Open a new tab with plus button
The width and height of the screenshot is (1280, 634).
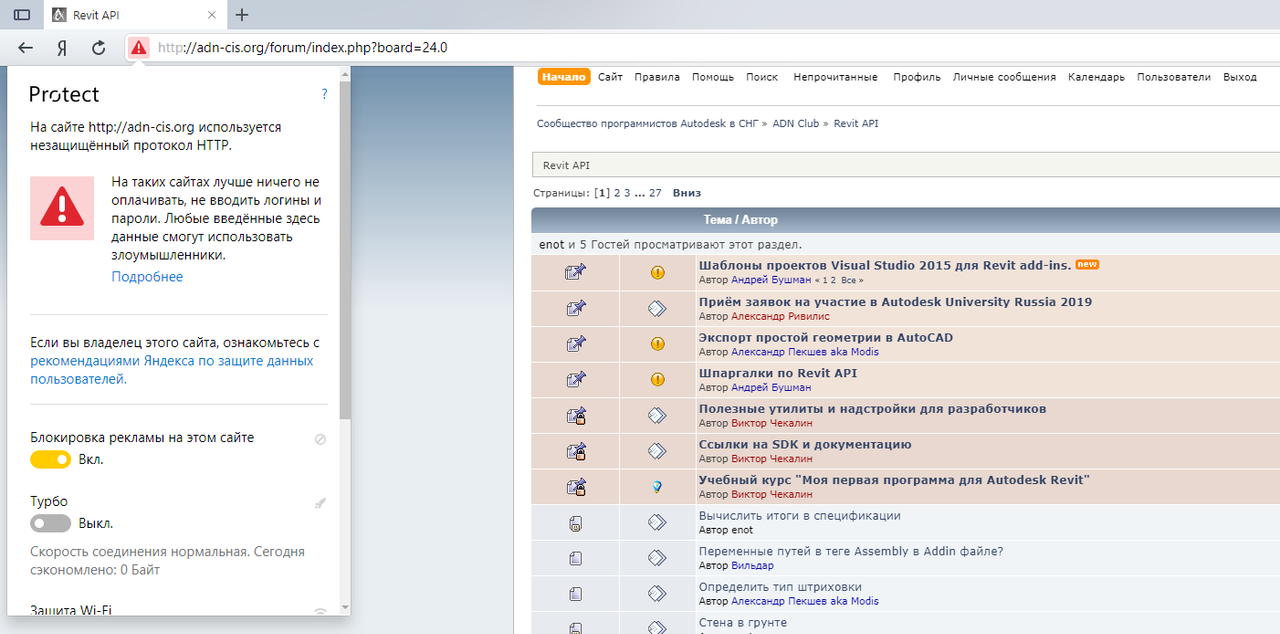point(242,15)
